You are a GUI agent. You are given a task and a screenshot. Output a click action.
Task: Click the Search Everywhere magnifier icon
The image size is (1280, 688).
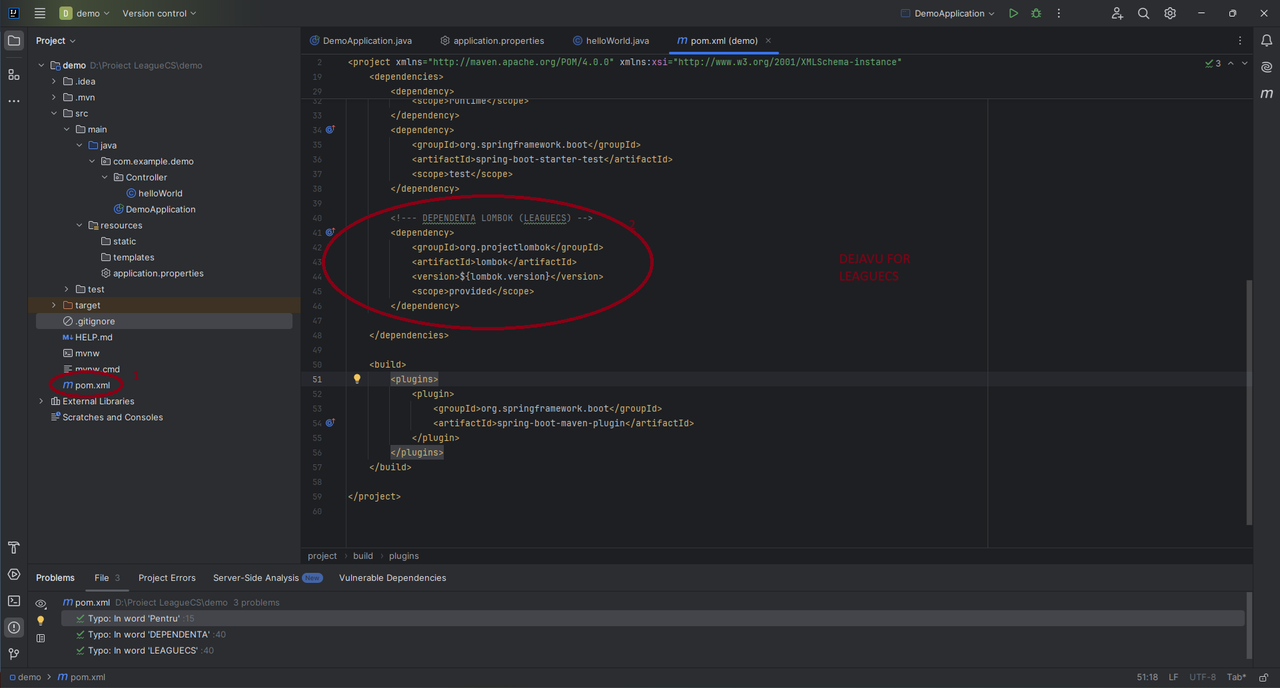tap(1144, 13)
